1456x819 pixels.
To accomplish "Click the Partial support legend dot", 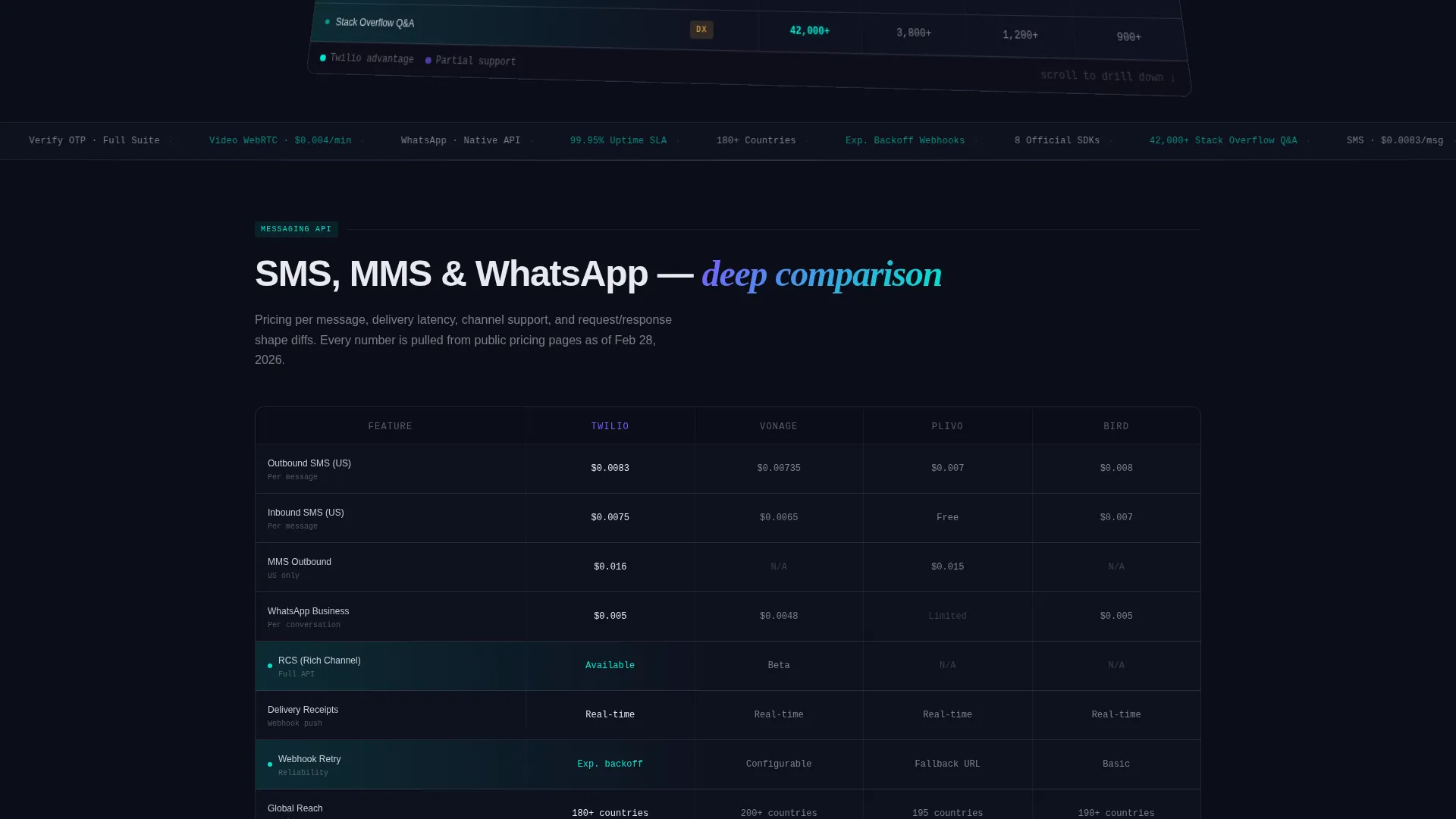I will (x=428, y=60).
